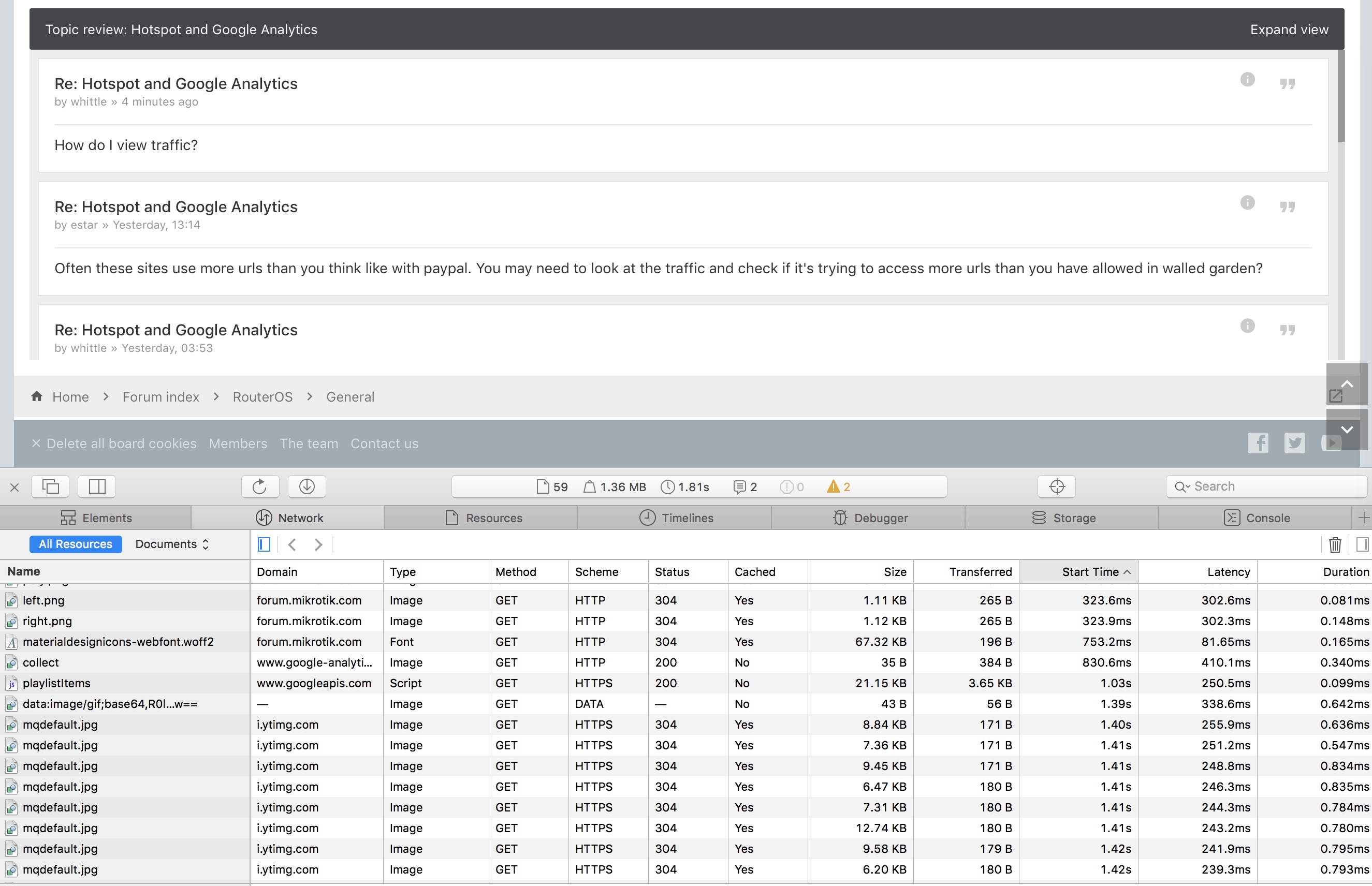
Task: Click the topic review scrollbar thumb
Action: (x=1341, y=96)
